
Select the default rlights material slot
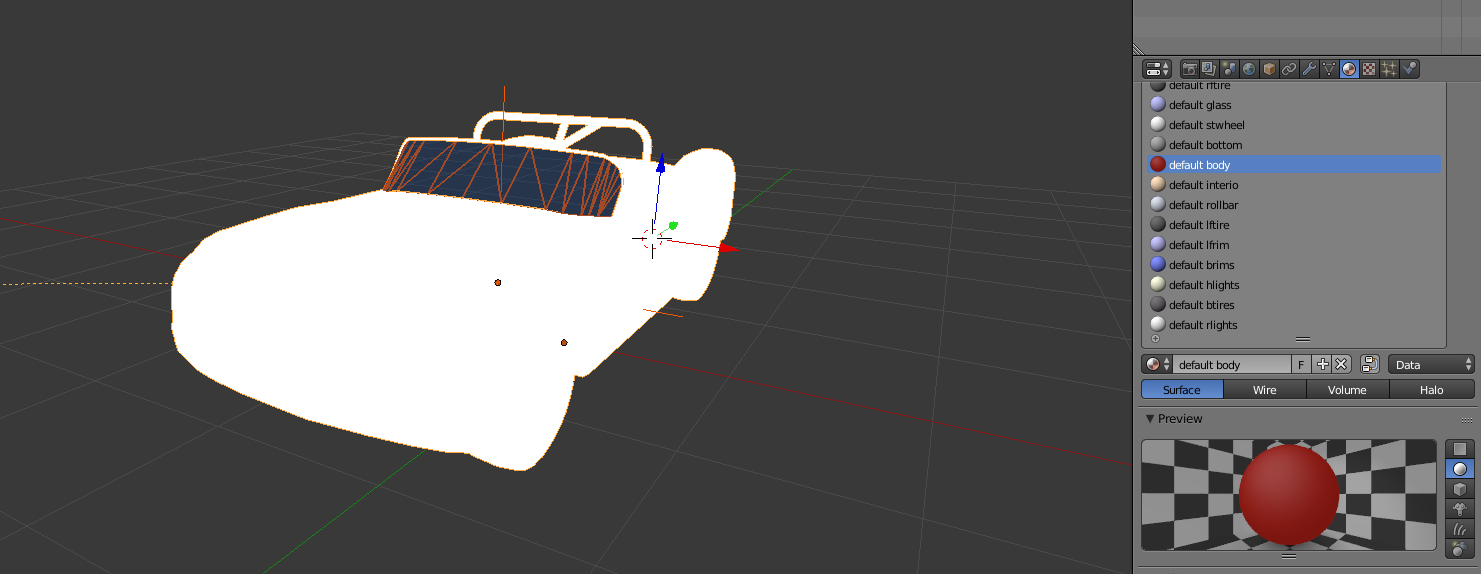(1294, 325)
